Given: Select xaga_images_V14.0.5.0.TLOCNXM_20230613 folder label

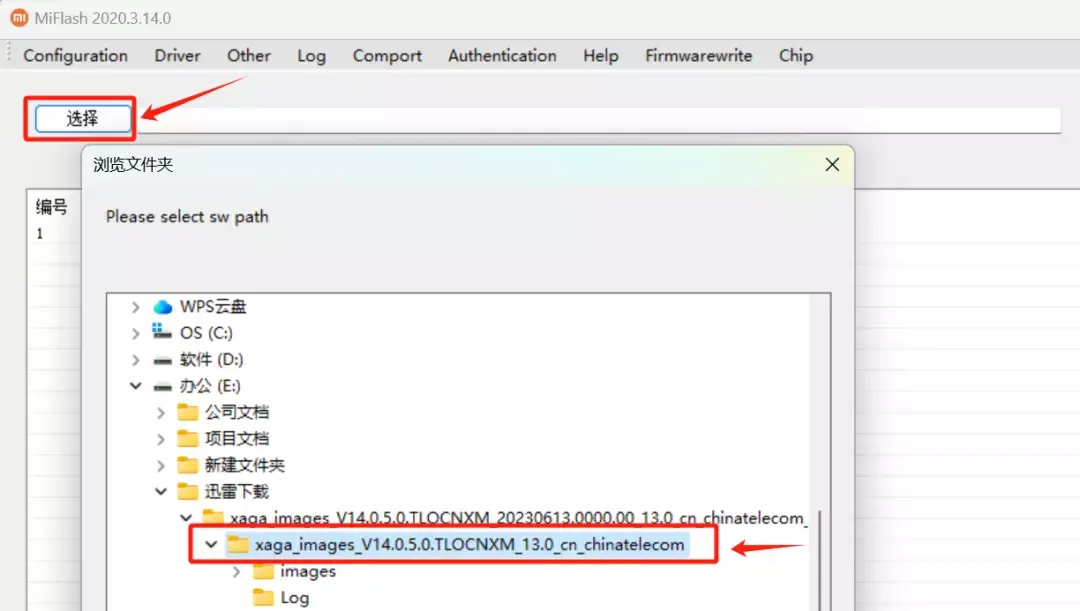Looking at the screenshot, I should [x=517, y=518].
